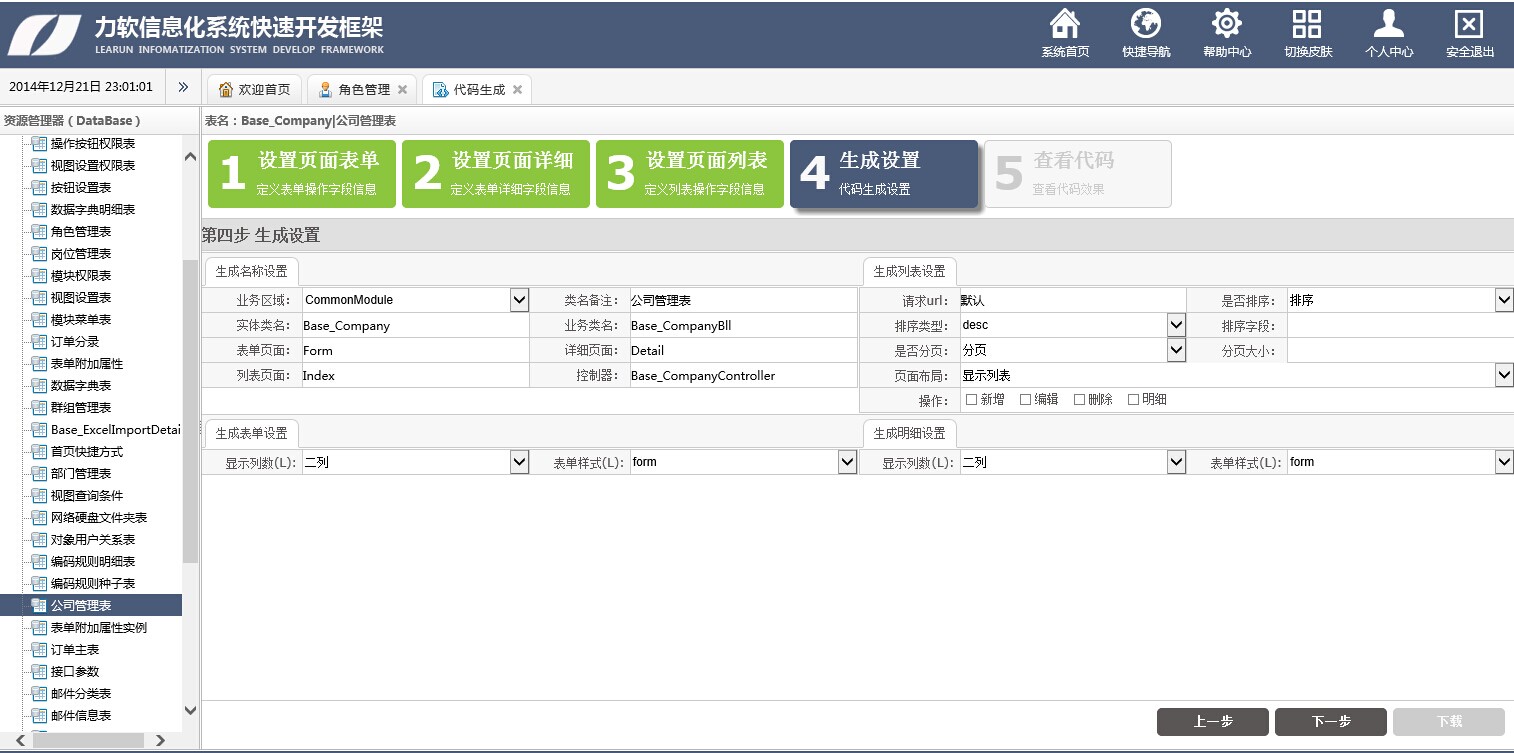Click the logo in the header
This screenshot has width=1514, height=753.
coord(44,34)
